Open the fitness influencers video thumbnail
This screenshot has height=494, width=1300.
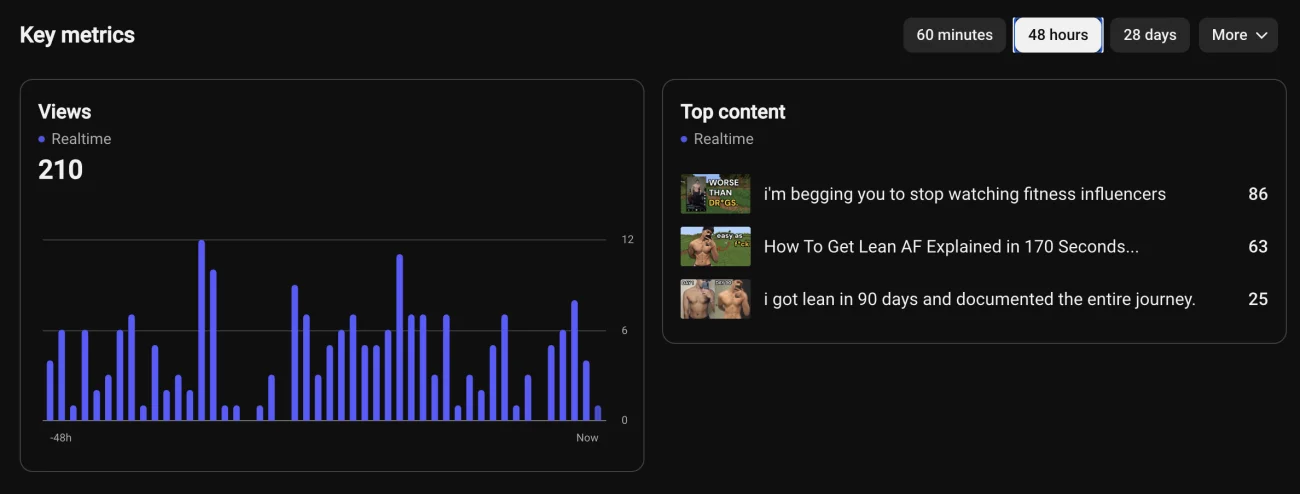click(x=715, y=194)
